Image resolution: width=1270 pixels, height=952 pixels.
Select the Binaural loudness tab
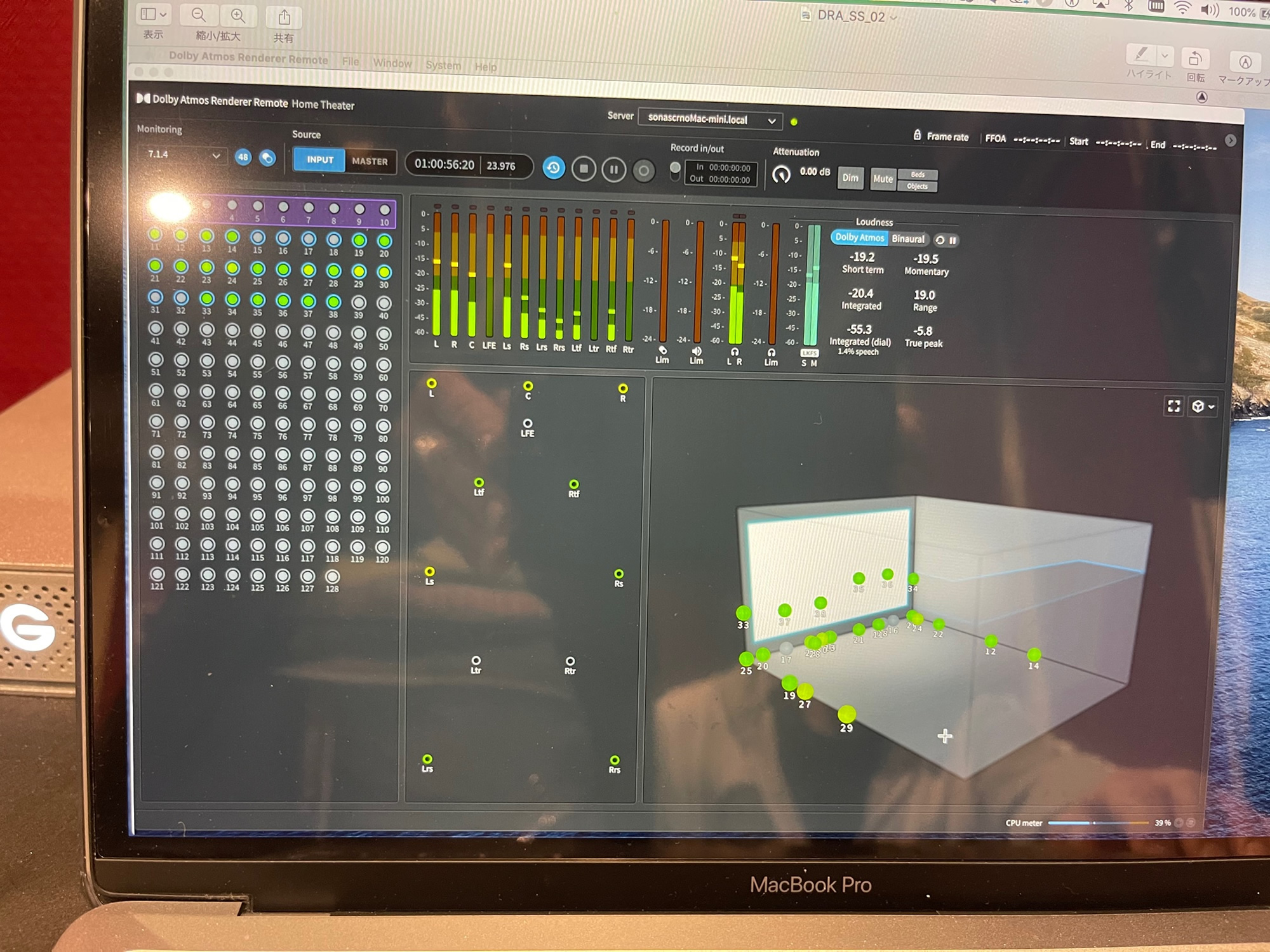(908, 239)
